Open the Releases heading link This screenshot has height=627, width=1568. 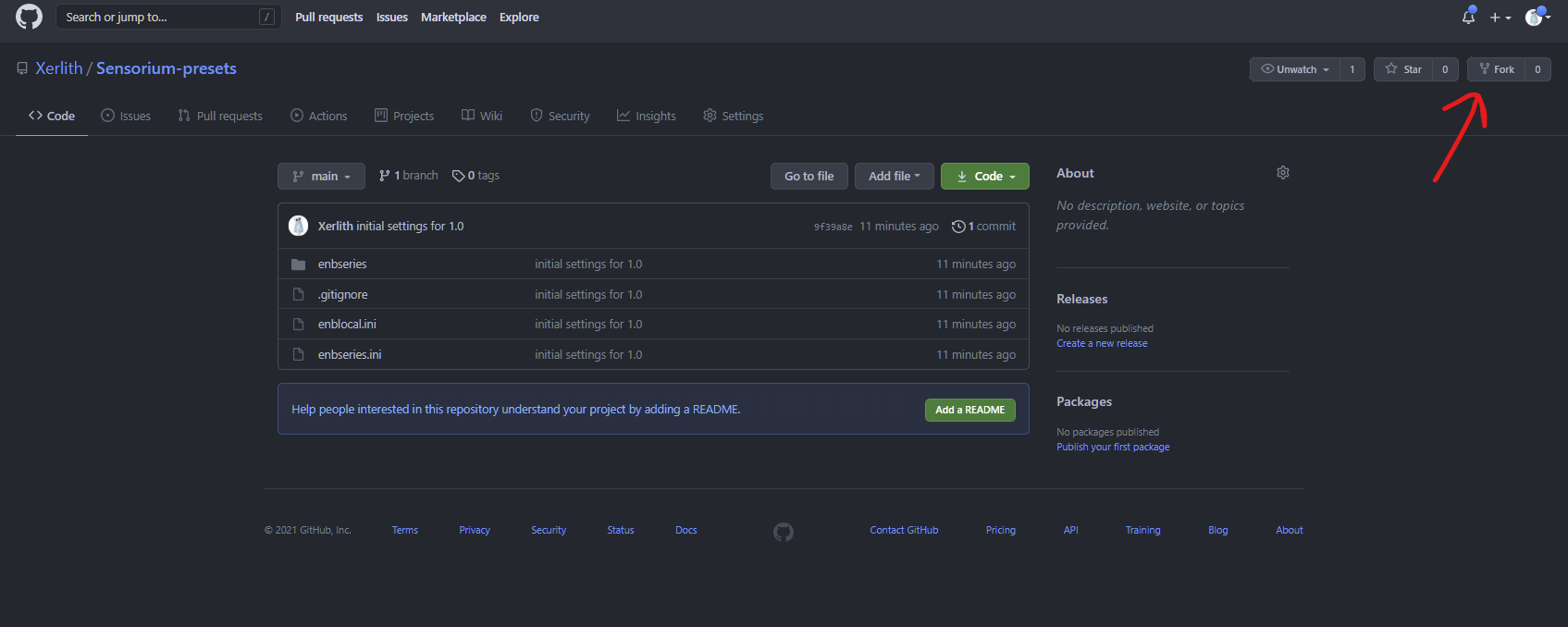[1082, 300]
